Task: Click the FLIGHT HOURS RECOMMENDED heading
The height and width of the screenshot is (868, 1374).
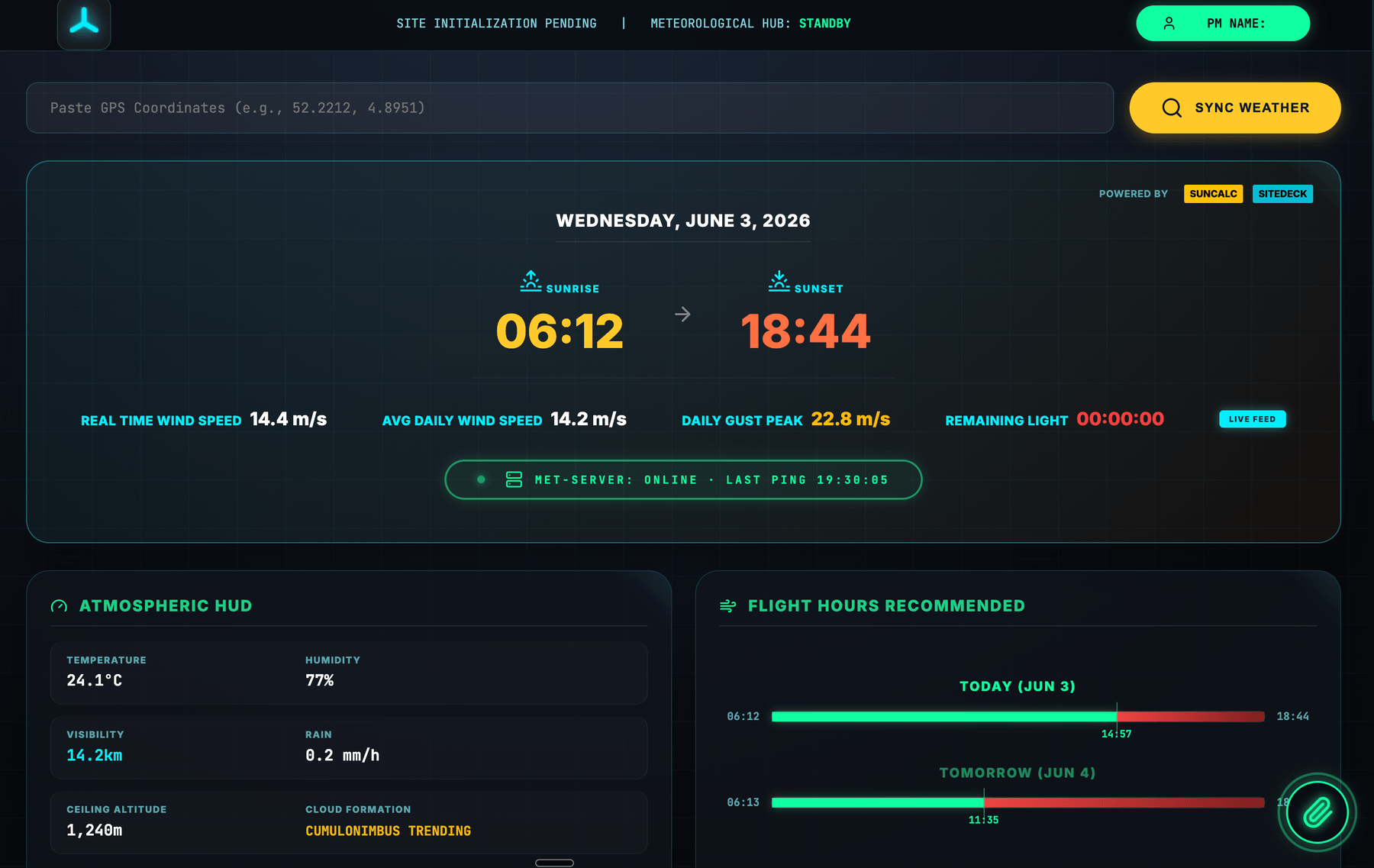Action: click(886, 606)
